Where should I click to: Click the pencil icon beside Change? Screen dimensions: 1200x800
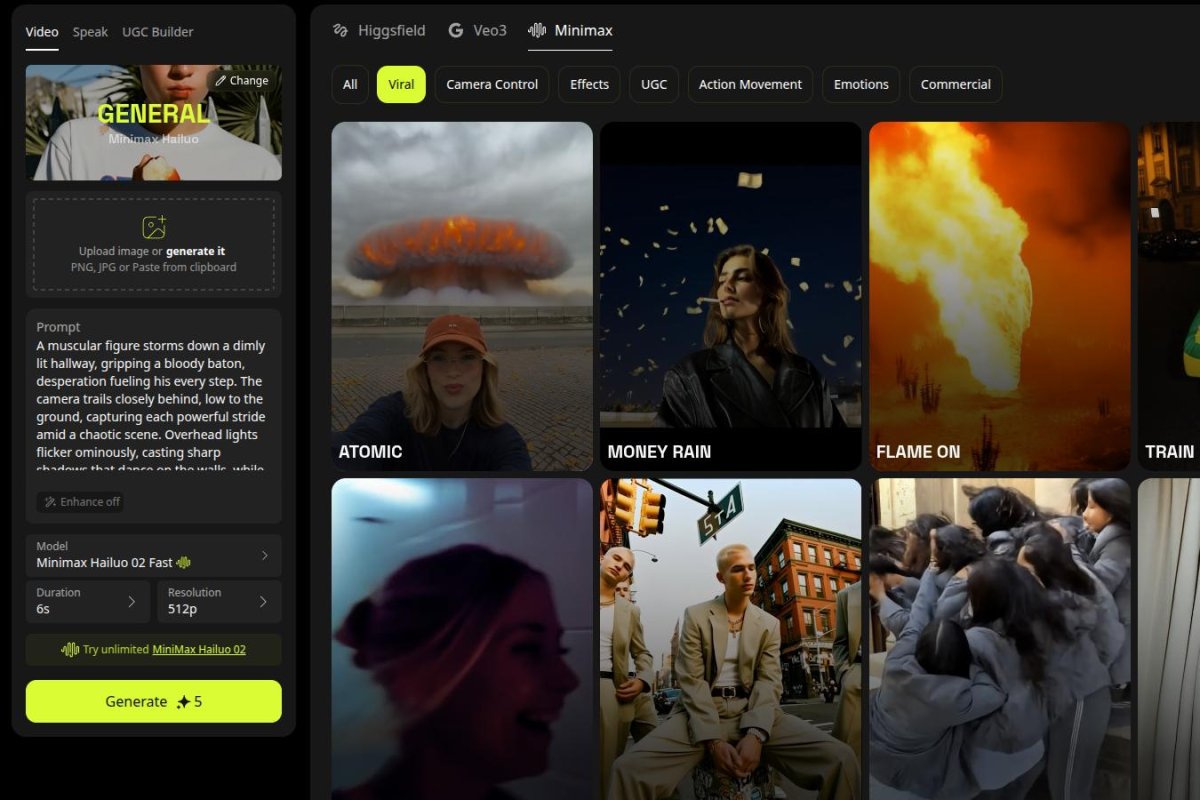pyautogui.click(x=221, y=81)
